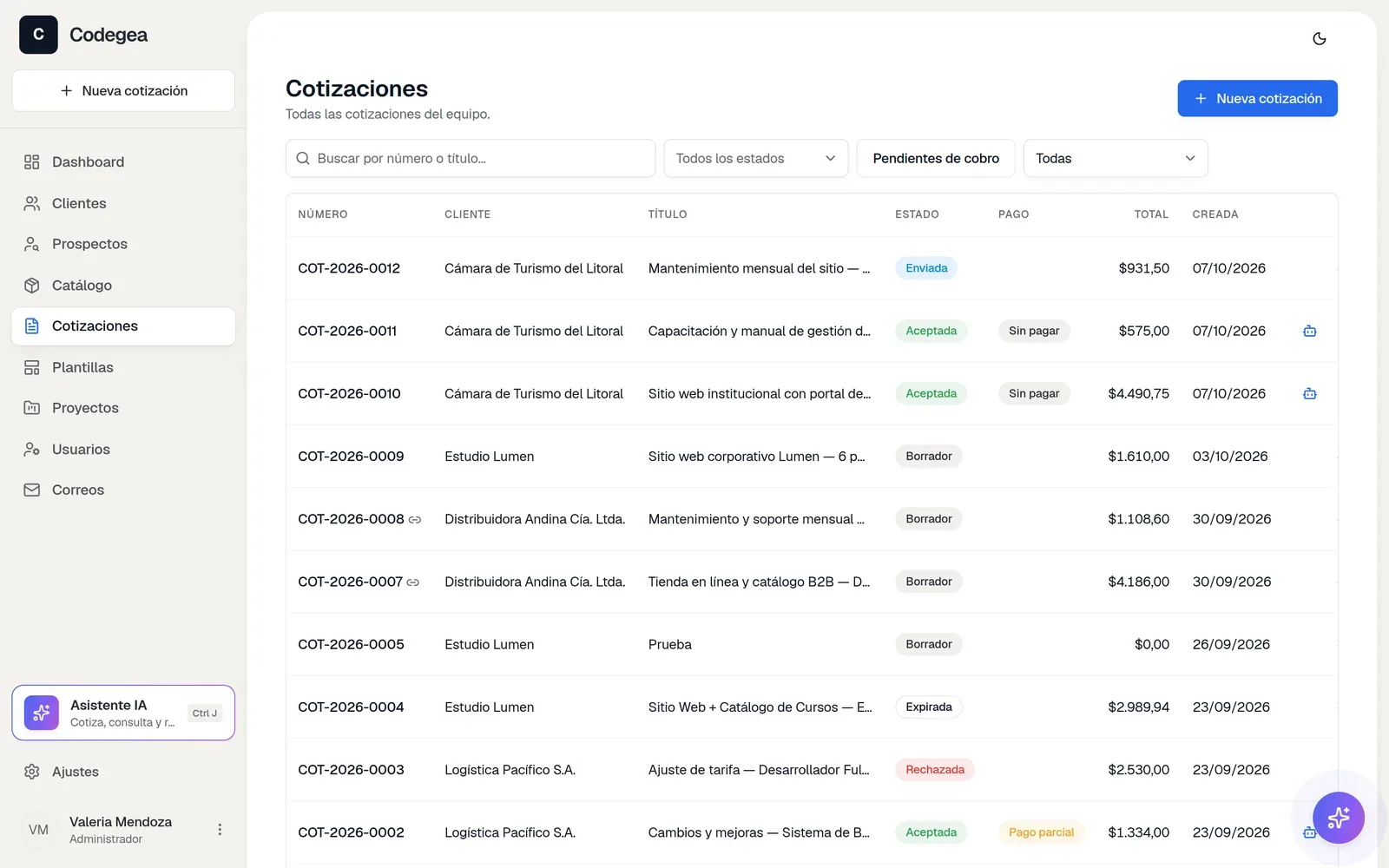This screenshot has height=868, width=1389.
Task: Click the Rechazada status badge
Action: point(935,770)
